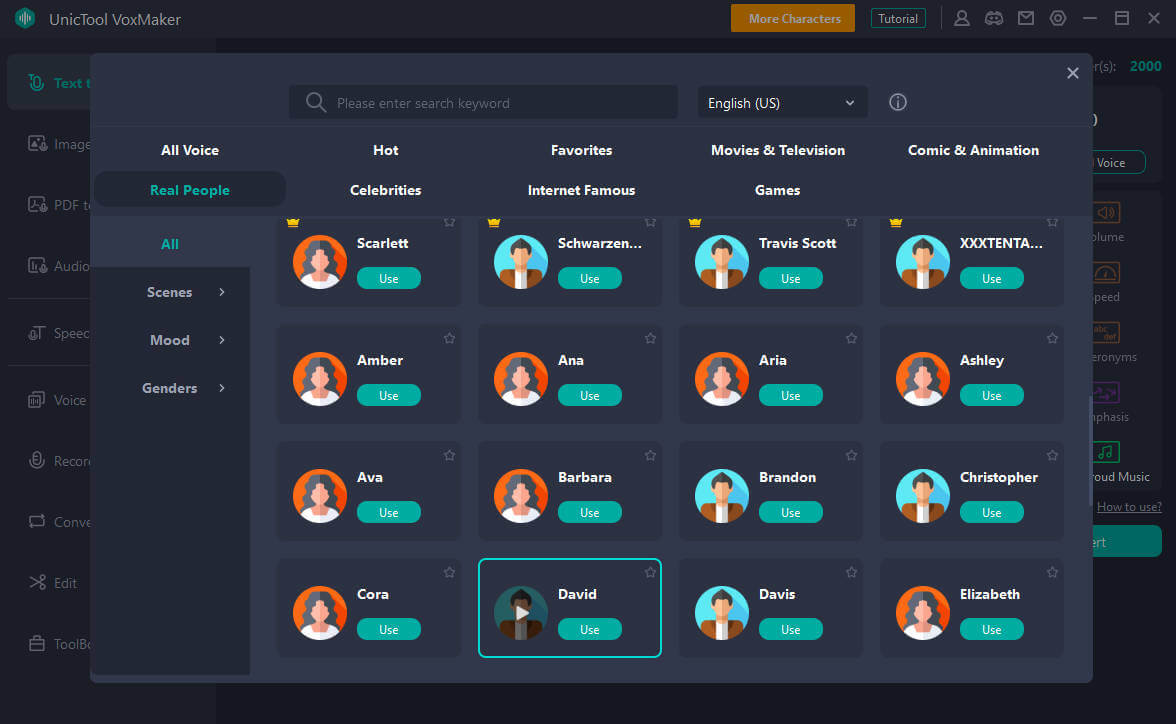Use the David voice
The width and height of the screenshot is (1176, 724).
click(x=590, y=629)
